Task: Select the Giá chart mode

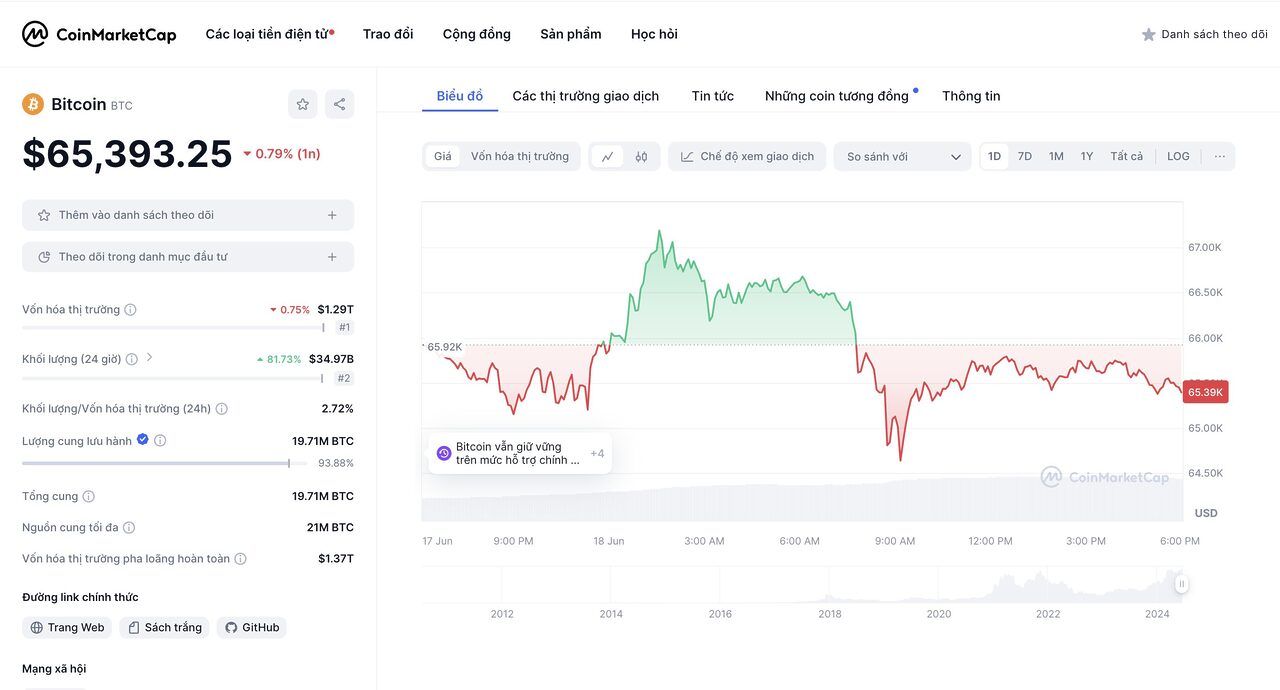Action: 443,157
